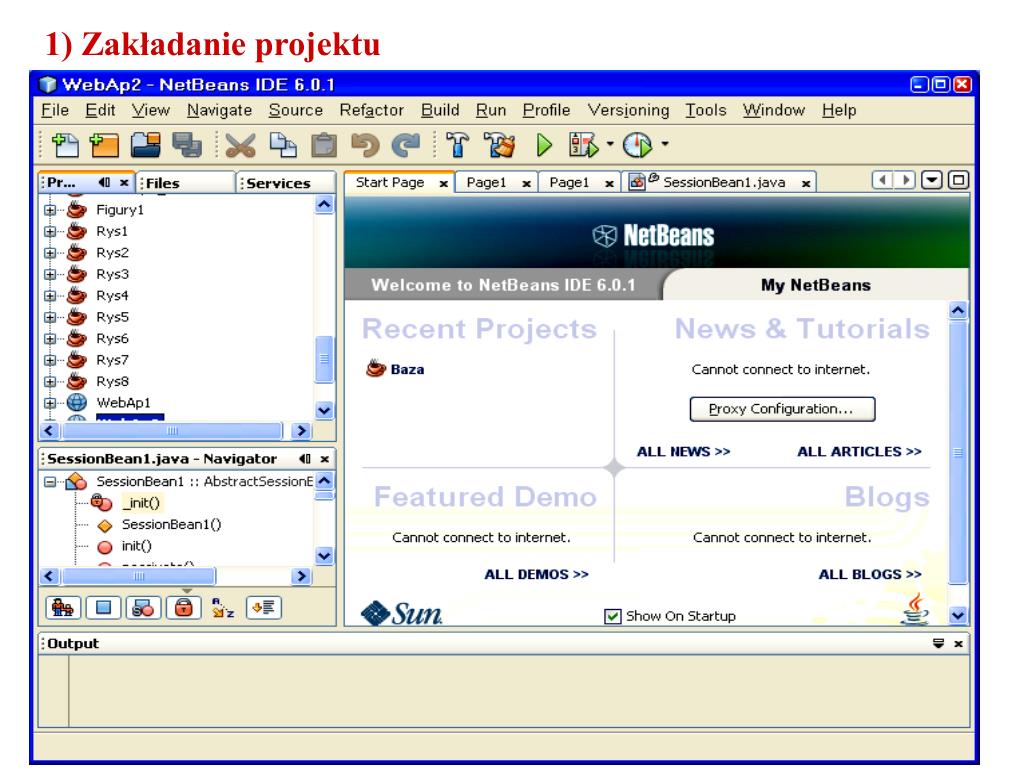Image resolution: width=1024 pixels, height=768 pixels.
Task: Click the Navigator horizontal scrollbar thumb
Action: pyautogui.click(x=138, y=576)
